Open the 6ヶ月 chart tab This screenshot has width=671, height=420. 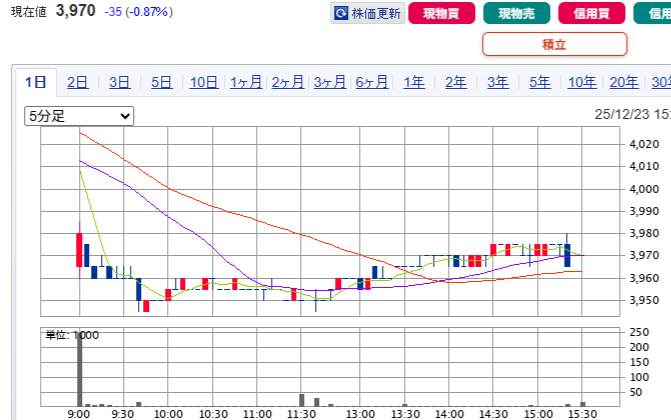(x=372, y=83)
